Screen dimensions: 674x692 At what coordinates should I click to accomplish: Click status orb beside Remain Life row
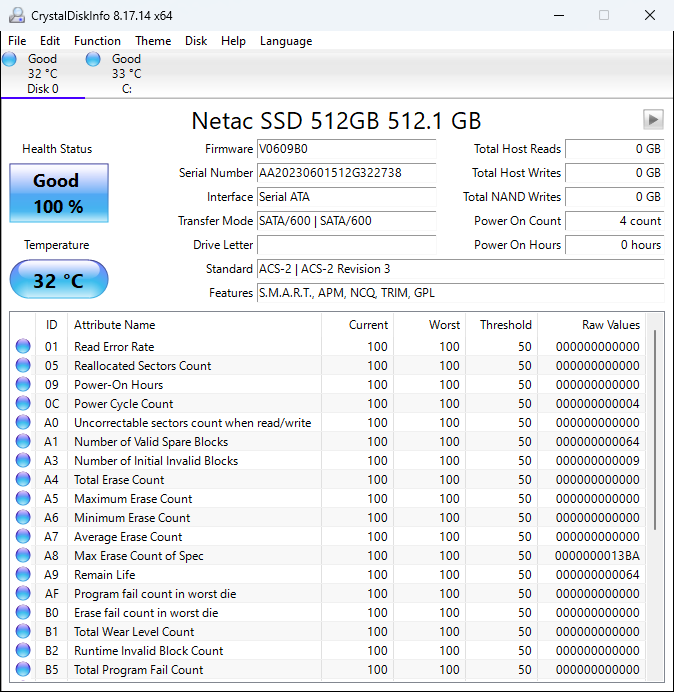23,575
